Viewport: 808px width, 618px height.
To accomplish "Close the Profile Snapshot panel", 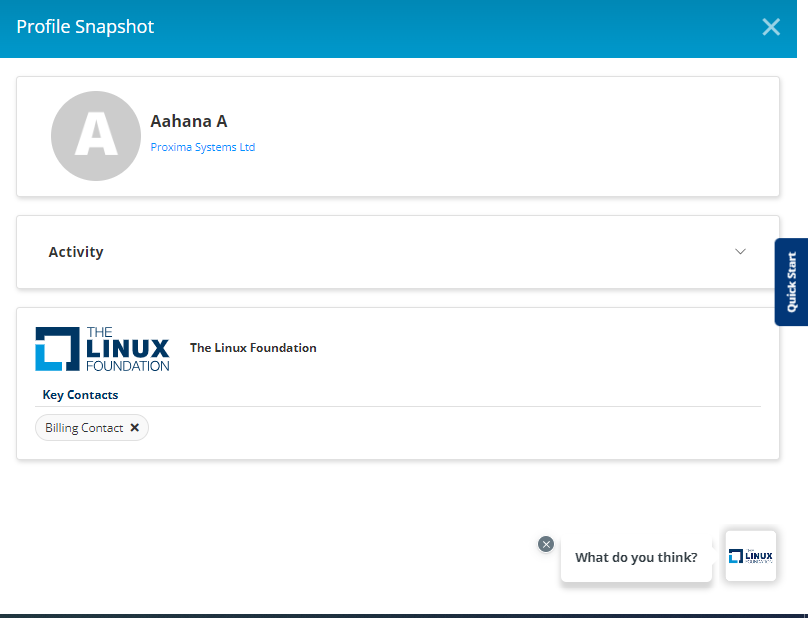I will pyautogui.click(x=771, y=27).
